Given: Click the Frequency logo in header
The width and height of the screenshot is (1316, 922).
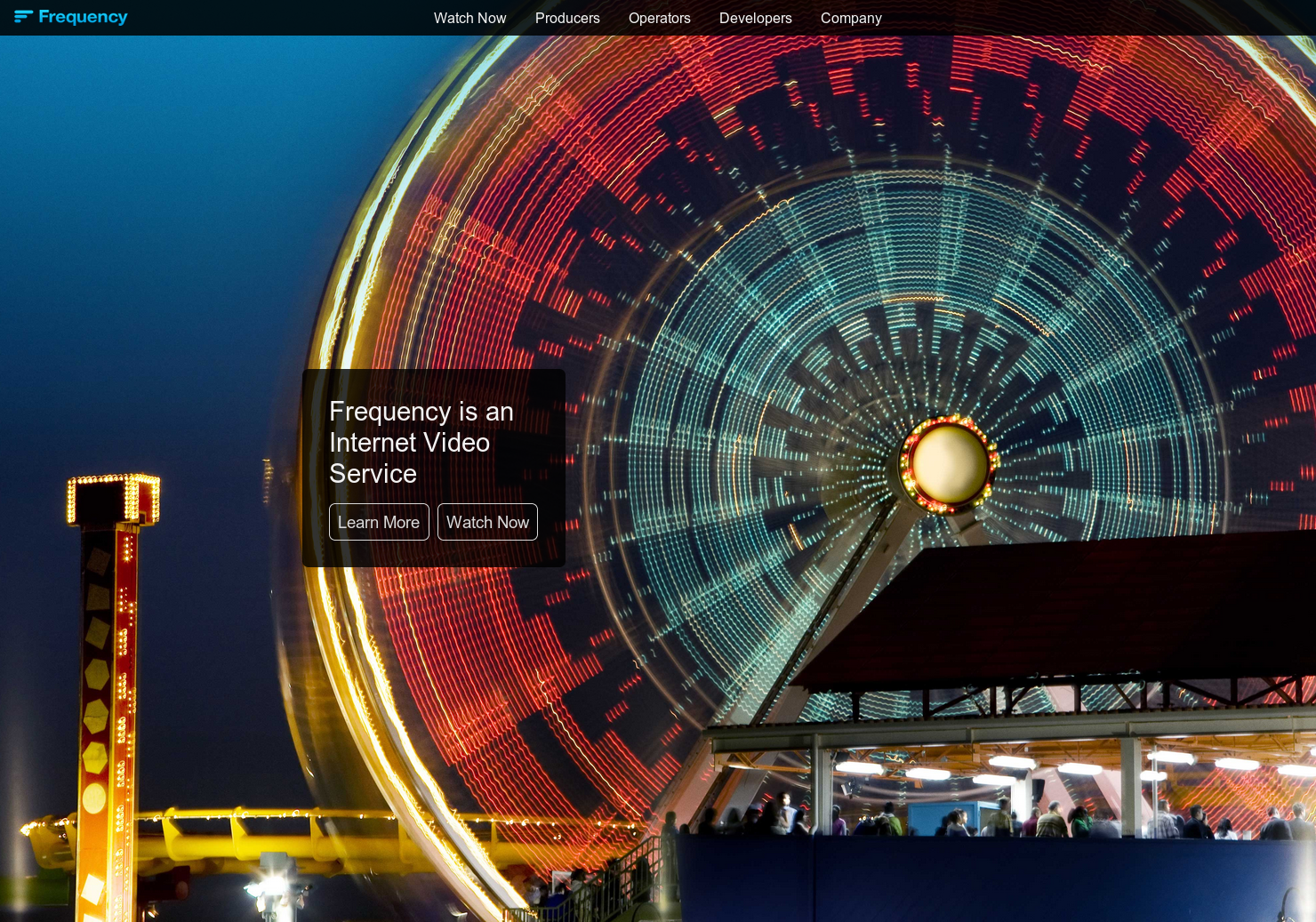Looking at the screenshot, I should [x=71, y=17].
